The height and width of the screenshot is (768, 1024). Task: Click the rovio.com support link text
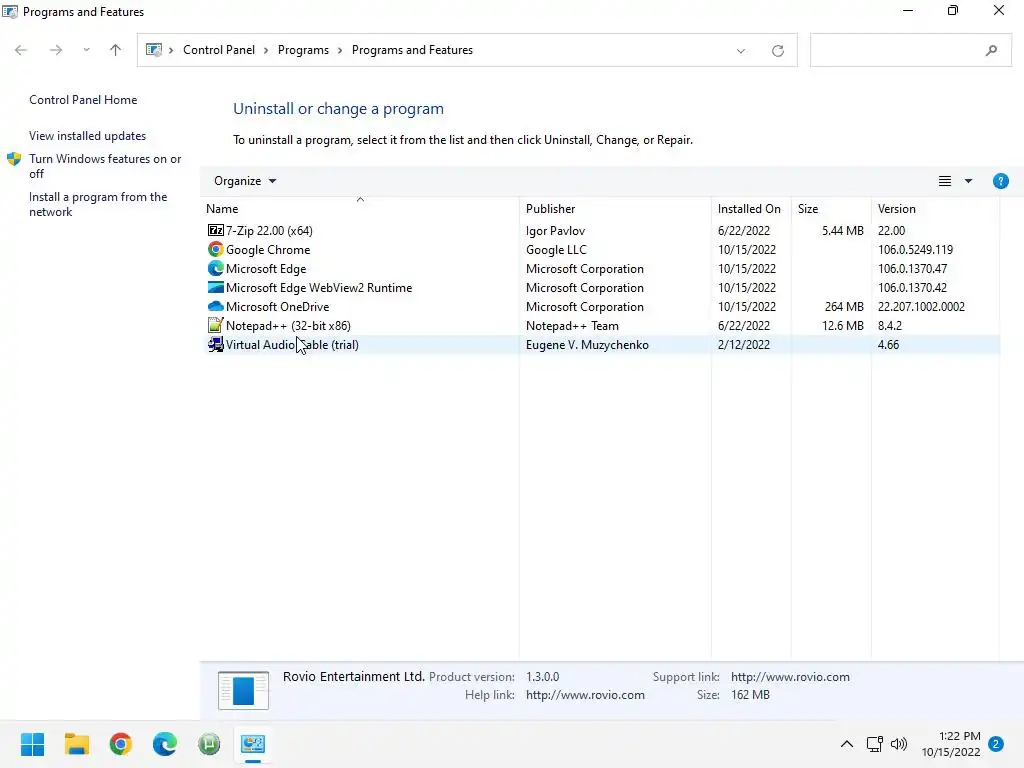pos(790,677)
